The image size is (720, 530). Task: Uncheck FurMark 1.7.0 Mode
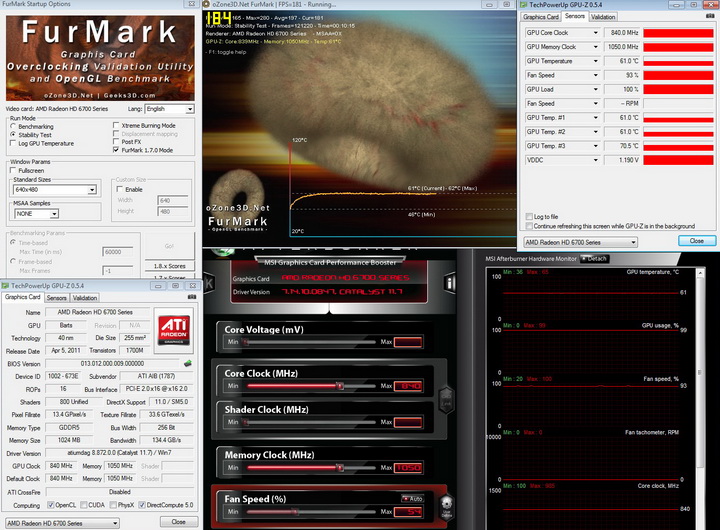click(x=116, y=150)
